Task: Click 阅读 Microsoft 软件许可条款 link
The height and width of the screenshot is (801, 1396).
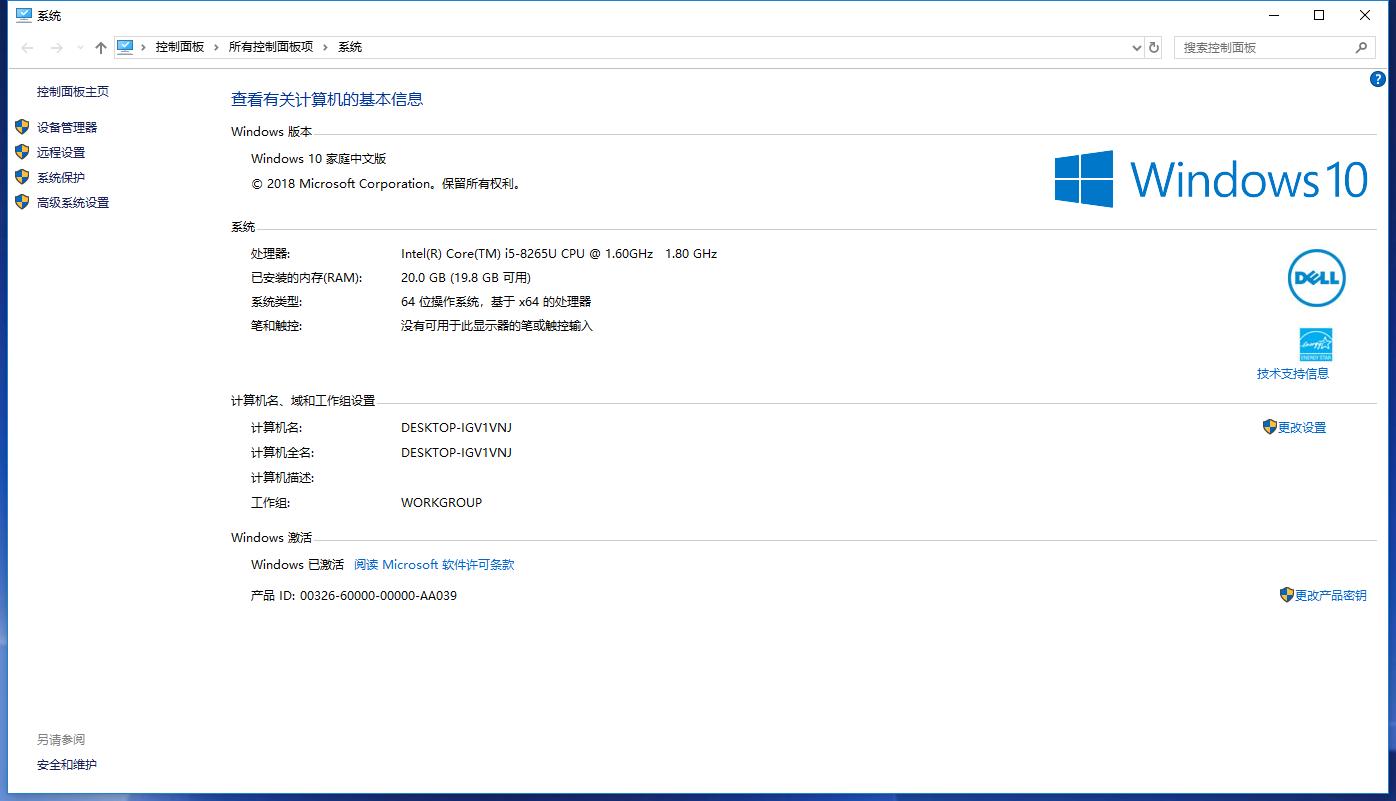Action: pos(434,564)
